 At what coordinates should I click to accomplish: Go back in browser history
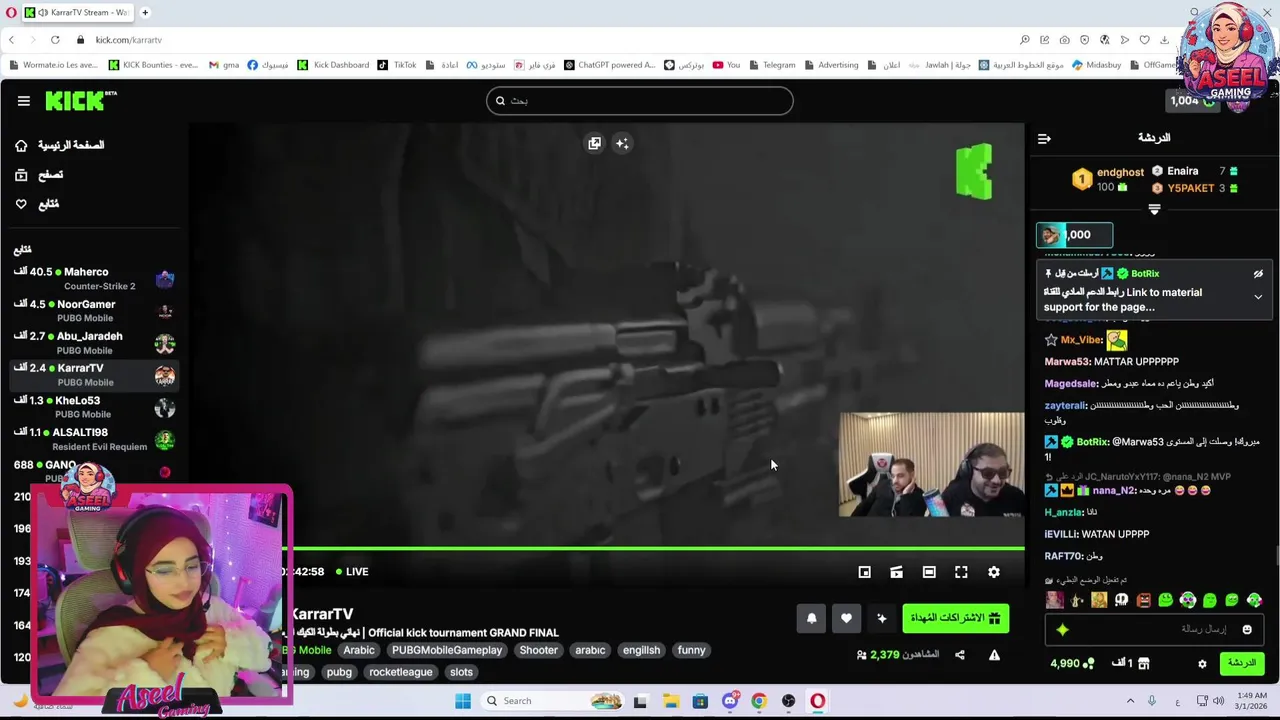click(11, 40)
